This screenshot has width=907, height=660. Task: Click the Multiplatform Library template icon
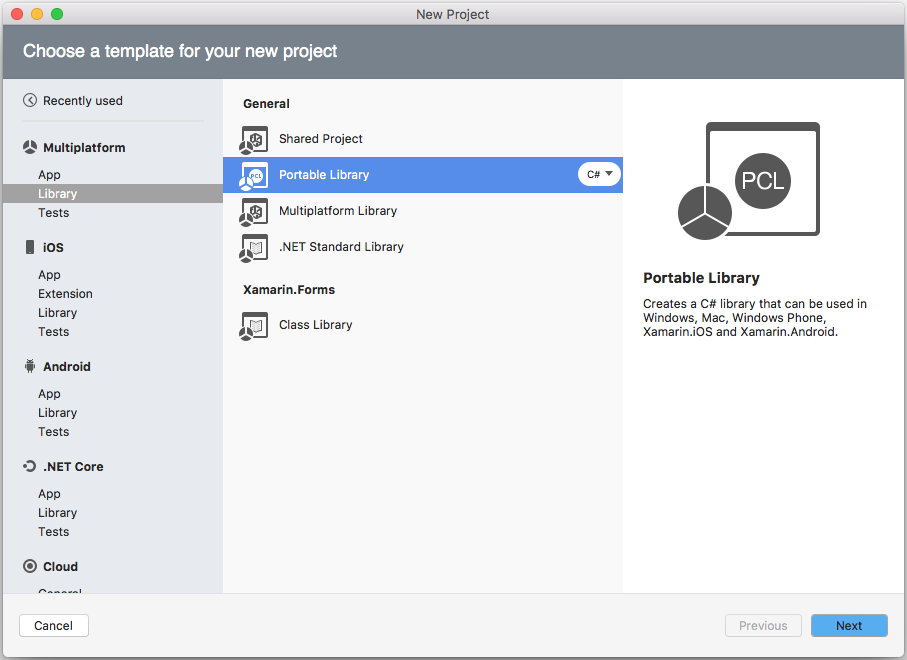pyautogui.click(x=253, y=211)
